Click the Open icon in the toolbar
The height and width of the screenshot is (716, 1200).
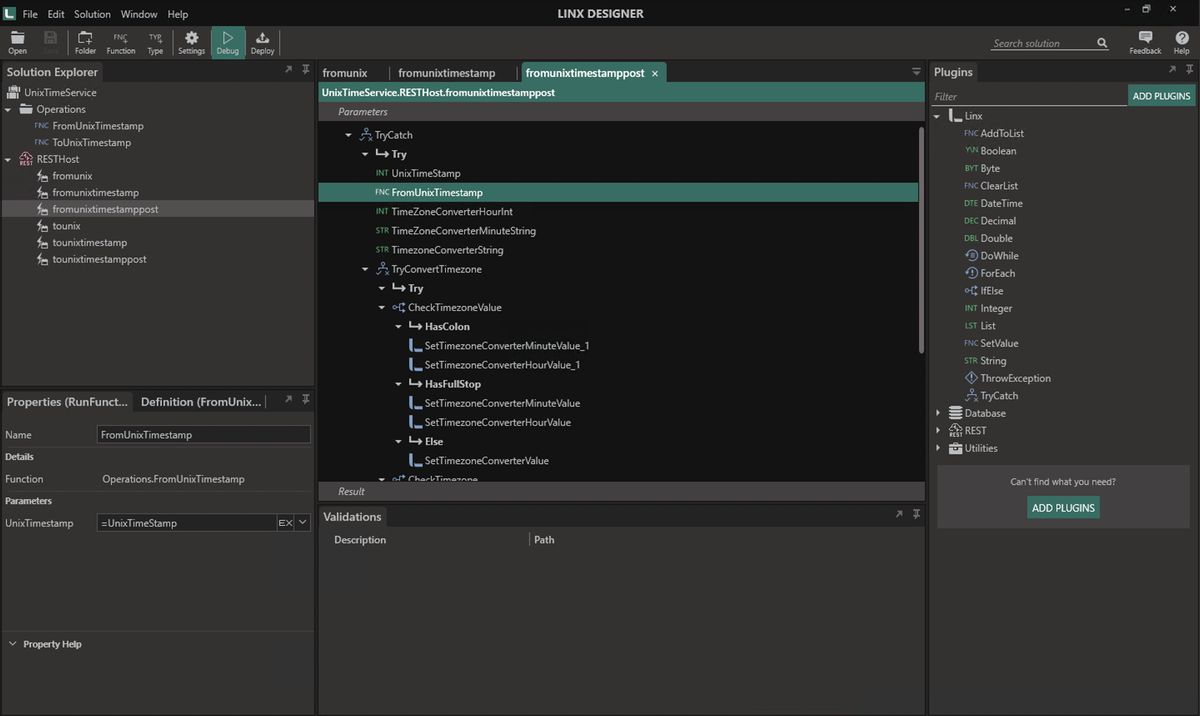(17, 41)
